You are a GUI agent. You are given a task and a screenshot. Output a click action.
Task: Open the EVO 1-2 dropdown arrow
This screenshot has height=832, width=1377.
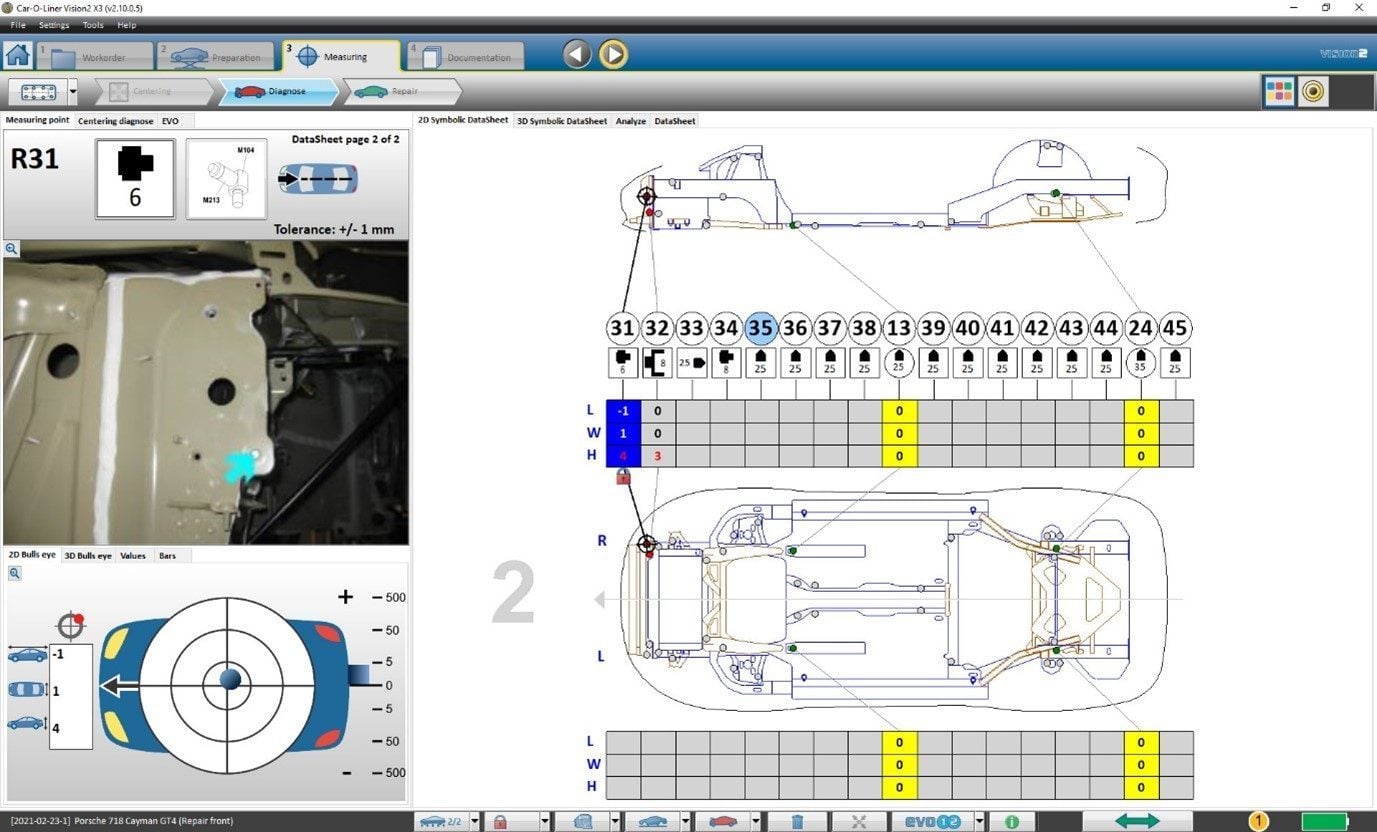coord(979,821)
